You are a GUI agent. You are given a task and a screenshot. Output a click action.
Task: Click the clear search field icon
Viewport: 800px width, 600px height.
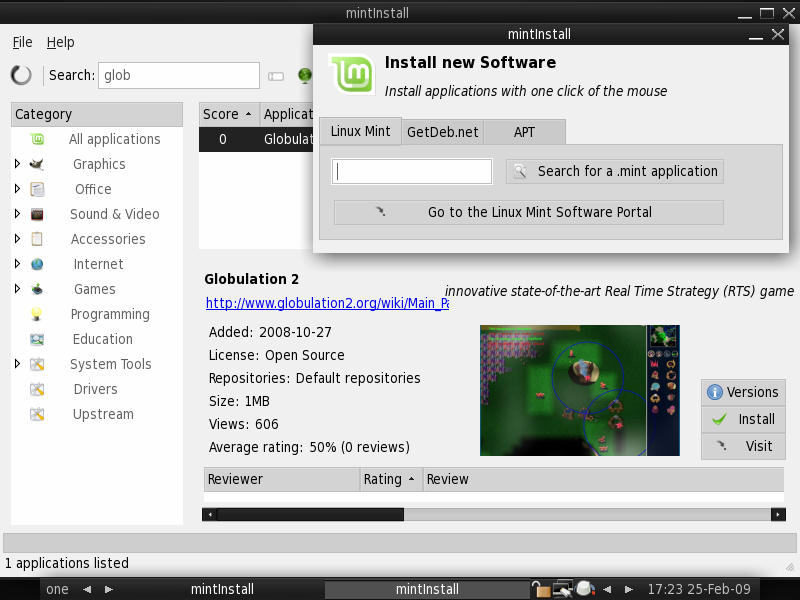click(x=276, y=76)
